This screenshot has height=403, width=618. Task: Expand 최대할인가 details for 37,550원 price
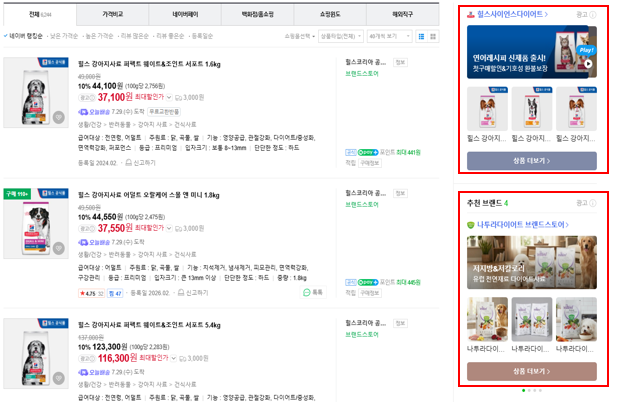[x=169, y=228]
